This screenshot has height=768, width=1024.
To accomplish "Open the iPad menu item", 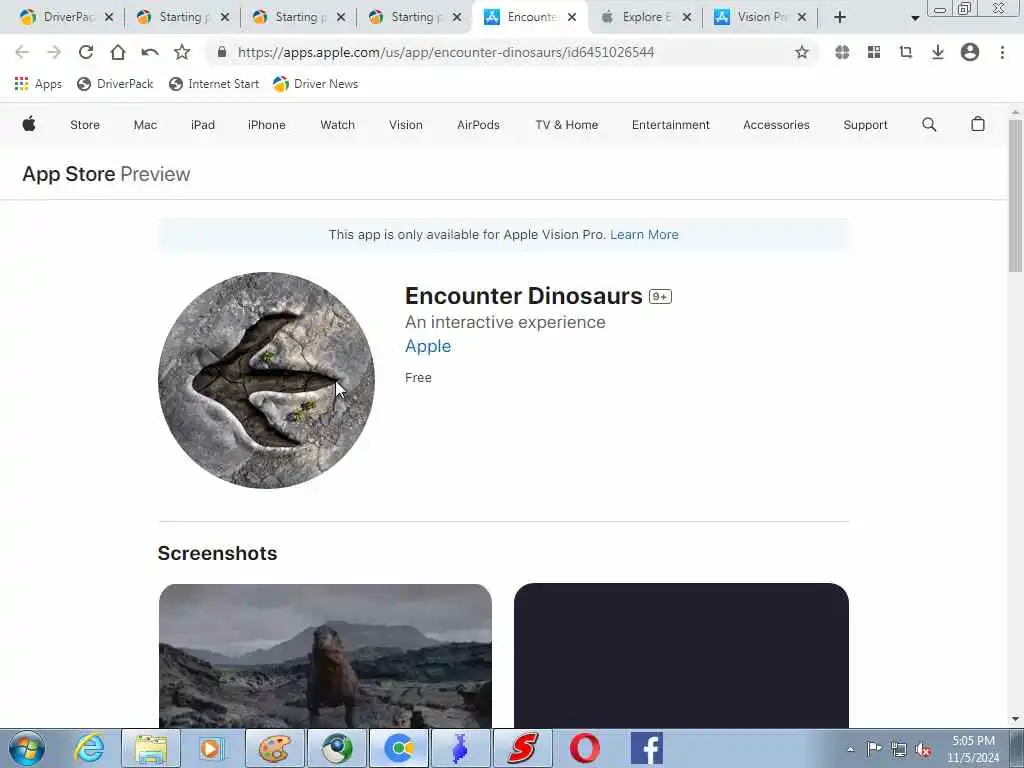I will [202, 125].
